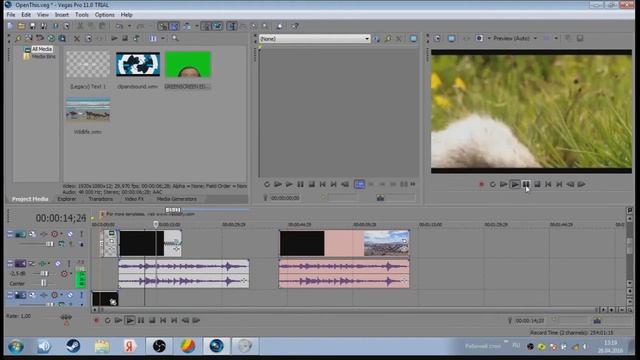640x360 pixels.
Task: Open the Views dropdown in Project Media
Action: (162, 38)
